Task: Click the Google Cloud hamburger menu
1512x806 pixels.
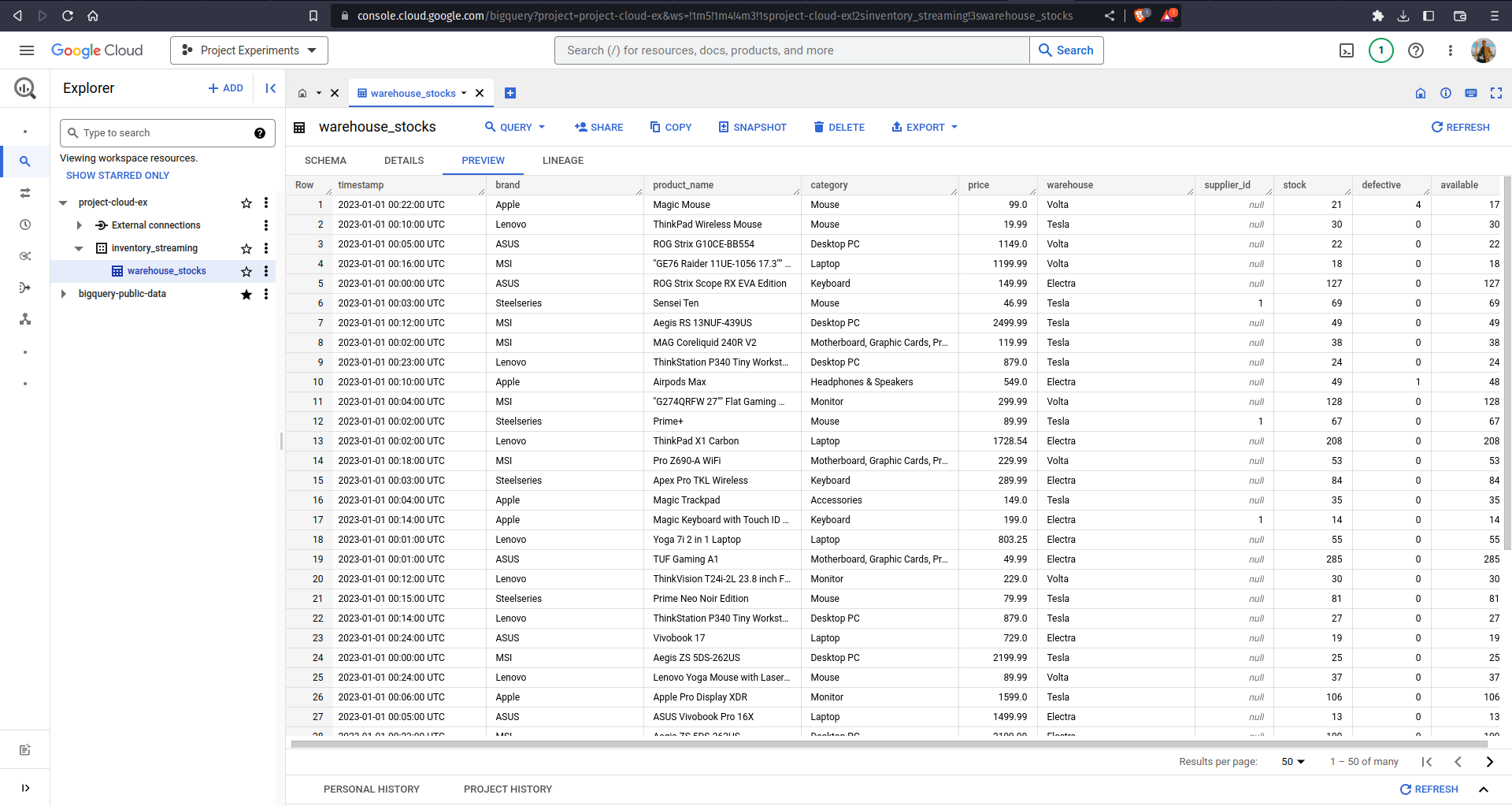Action: click(x=26, y=50)
